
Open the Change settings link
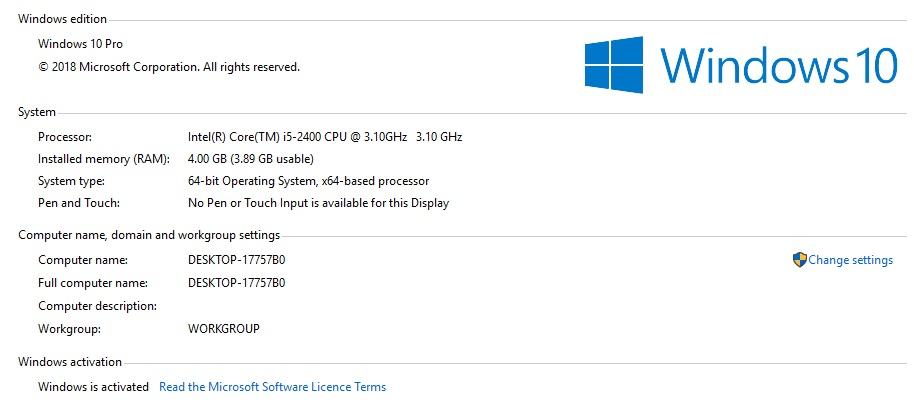pyautogui.click(x=850, y=260)
